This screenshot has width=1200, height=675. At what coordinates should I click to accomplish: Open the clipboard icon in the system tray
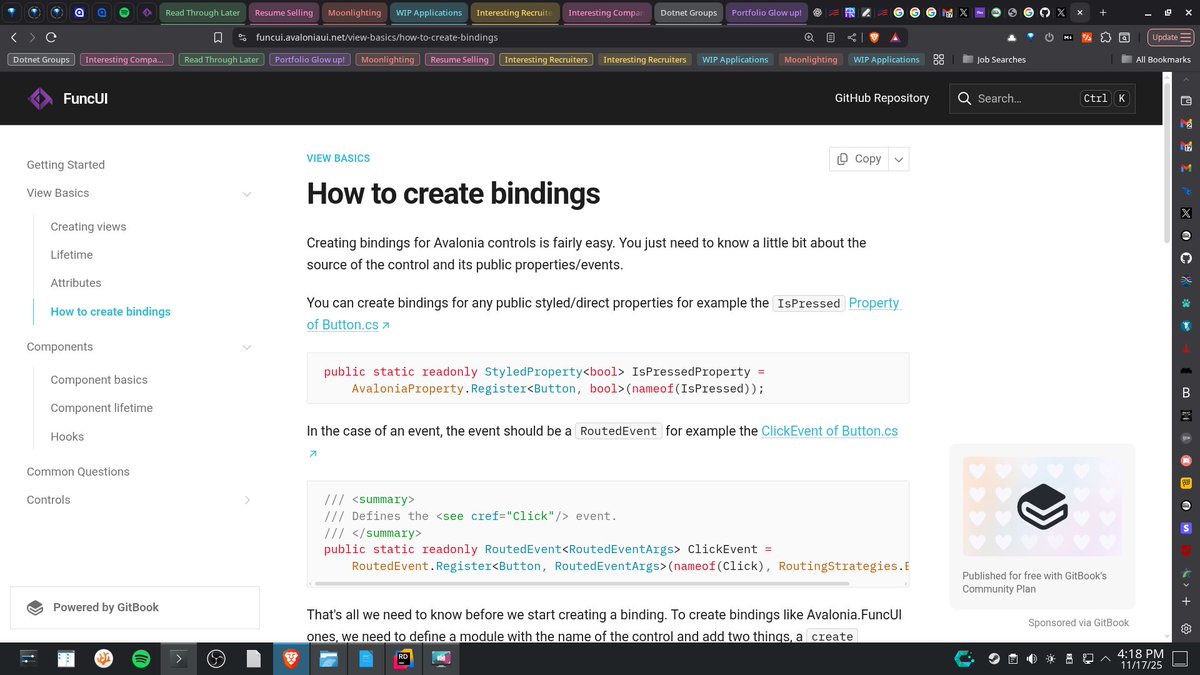(x=1012, y=659)
